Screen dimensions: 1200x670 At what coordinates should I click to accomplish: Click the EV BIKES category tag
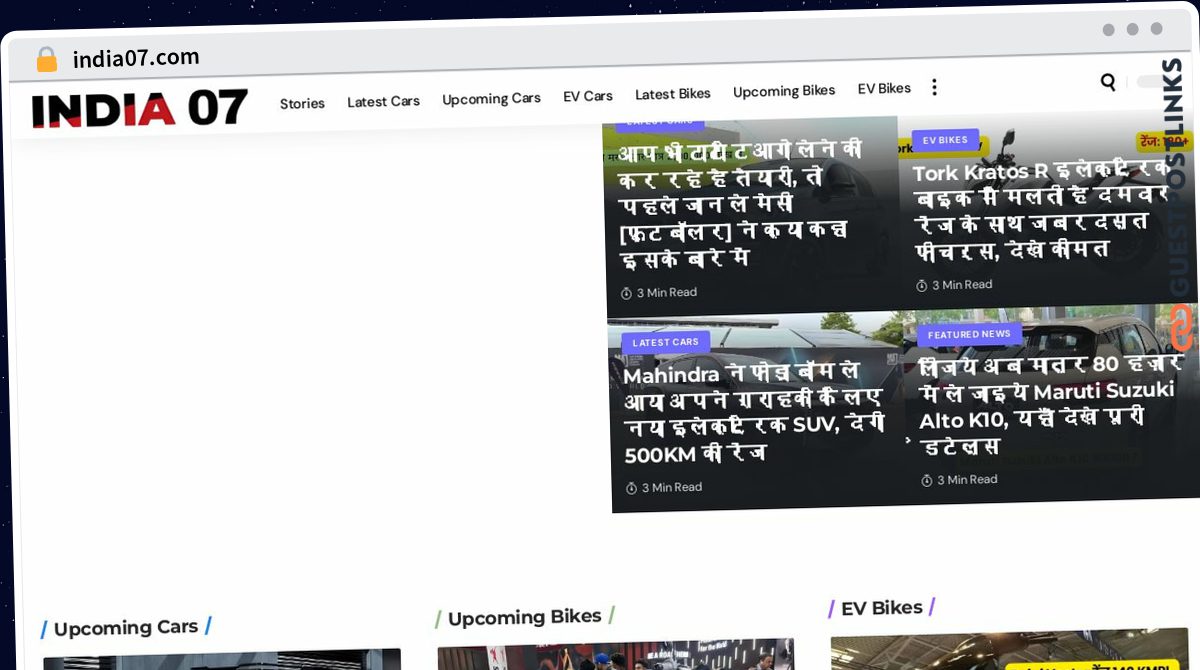(x=945, y=140)
